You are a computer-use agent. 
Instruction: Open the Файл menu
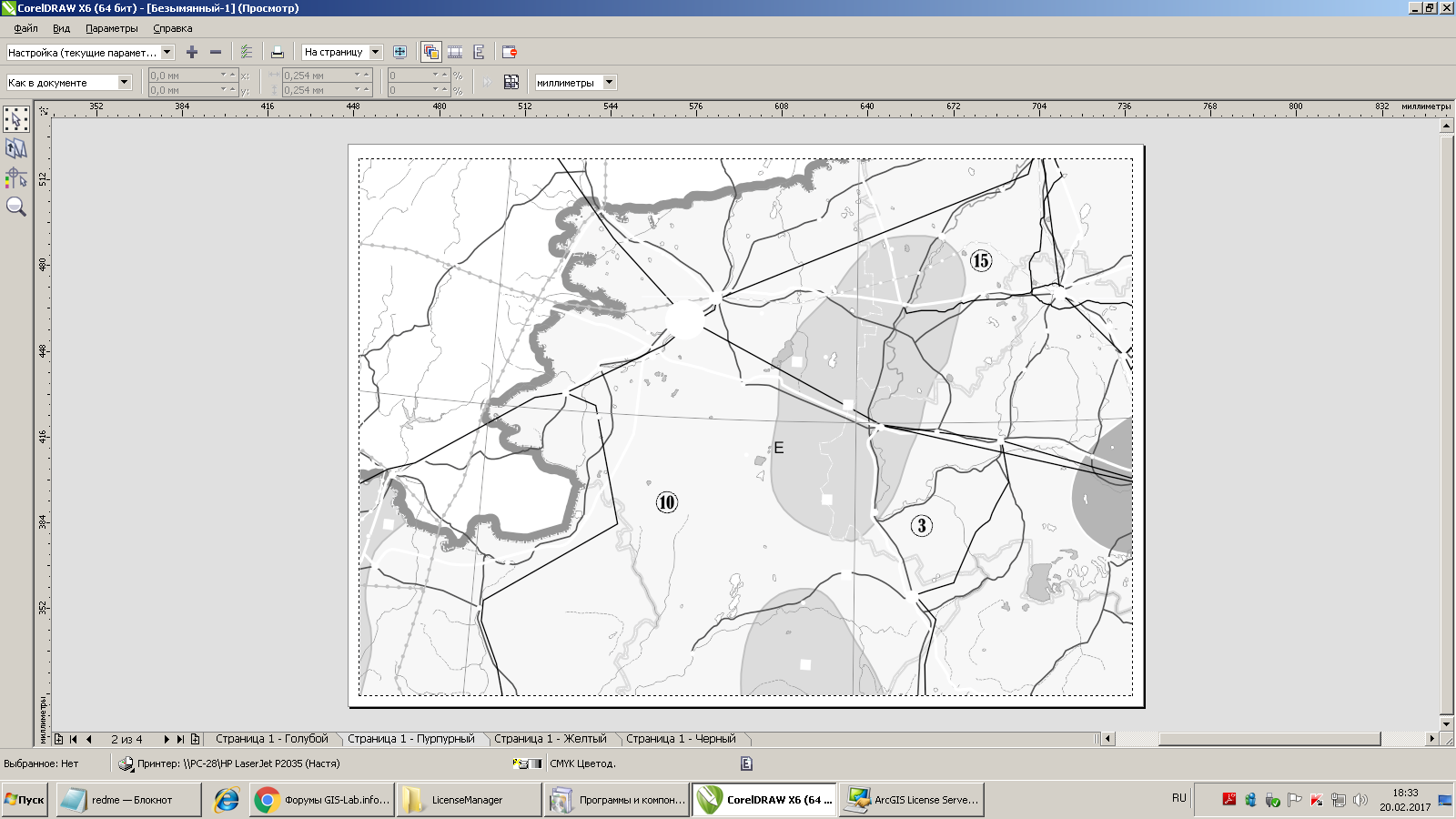click(25, 28)
